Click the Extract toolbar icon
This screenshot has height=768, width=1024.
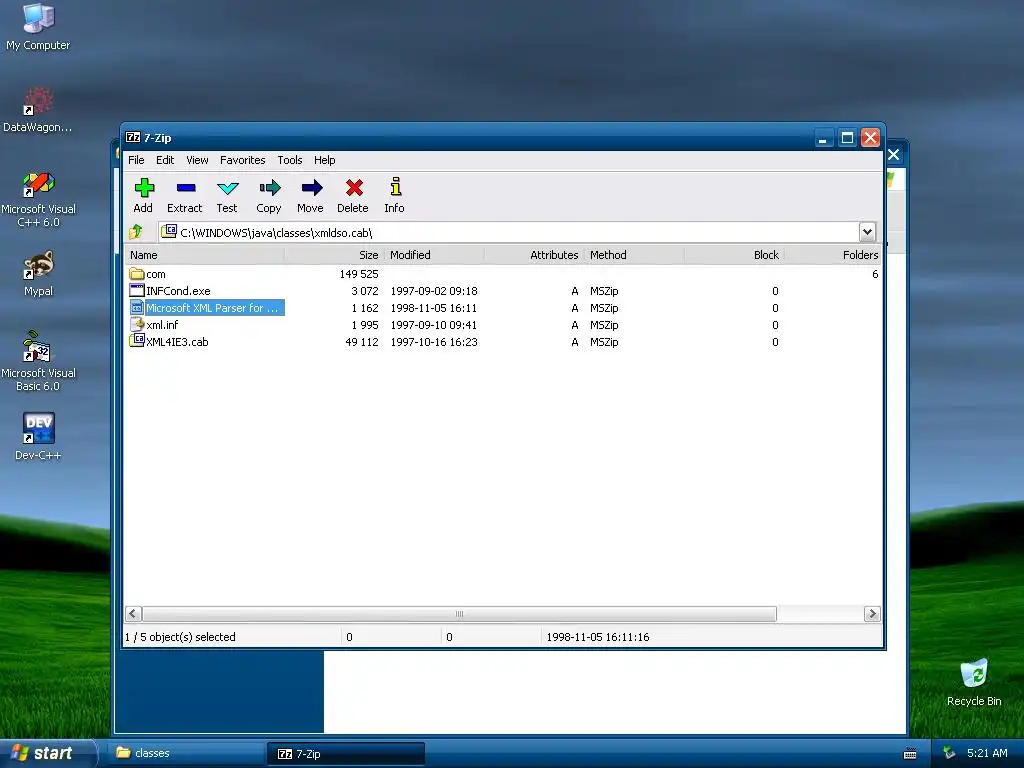(185, 188)
